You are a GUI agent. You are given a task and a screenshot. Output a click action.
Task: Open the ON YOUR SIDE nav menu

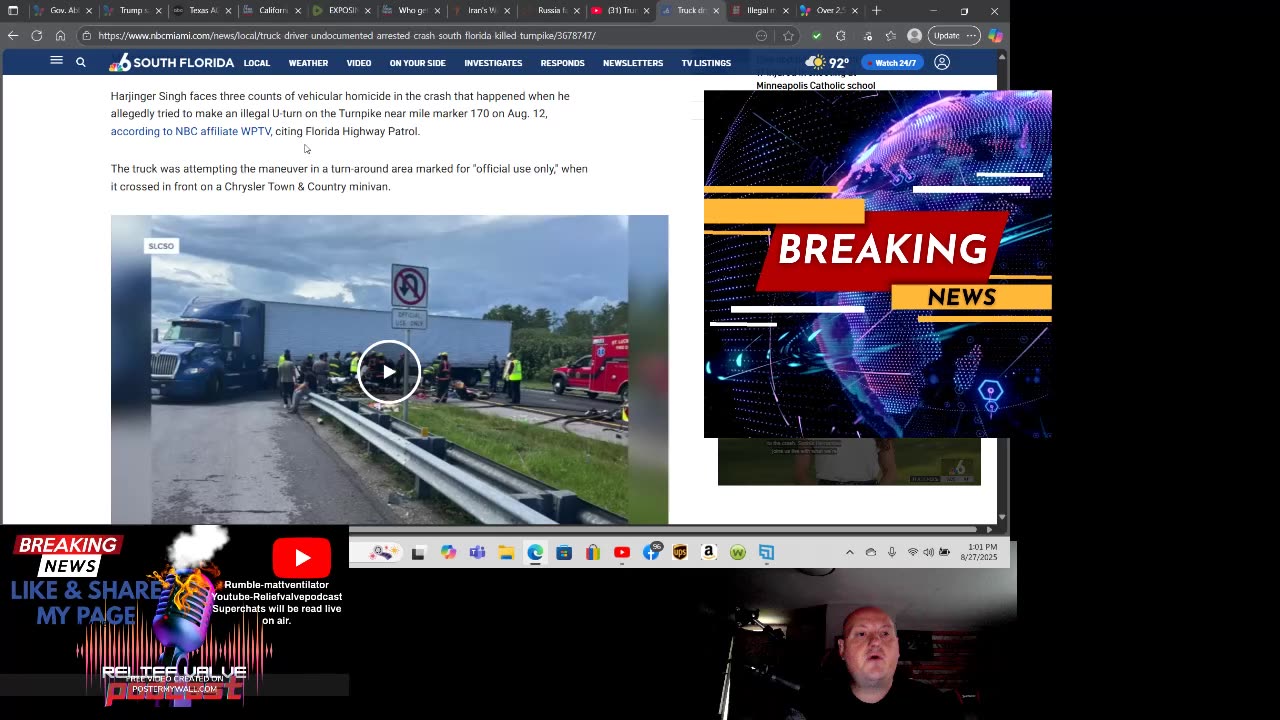click(418, 63)
